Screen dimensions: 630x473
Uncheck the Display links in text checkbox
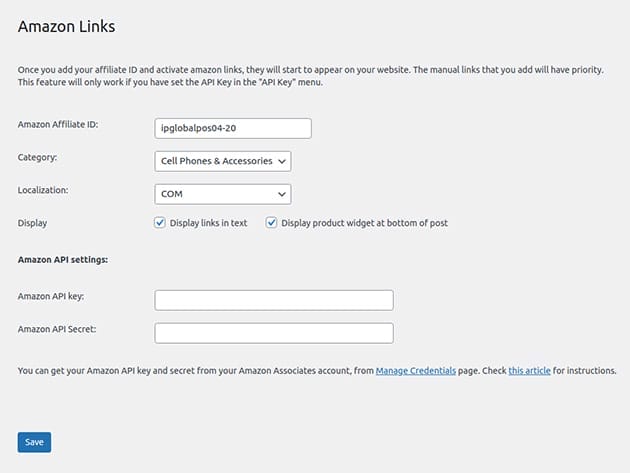point(160,223)
